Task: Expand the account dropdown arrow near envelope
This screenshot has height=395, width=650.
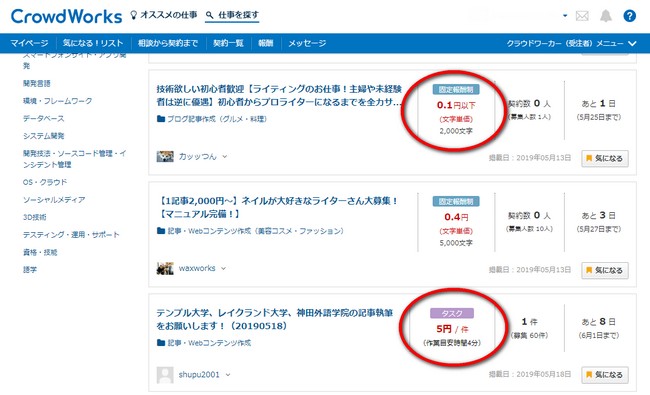Action: 565,16
